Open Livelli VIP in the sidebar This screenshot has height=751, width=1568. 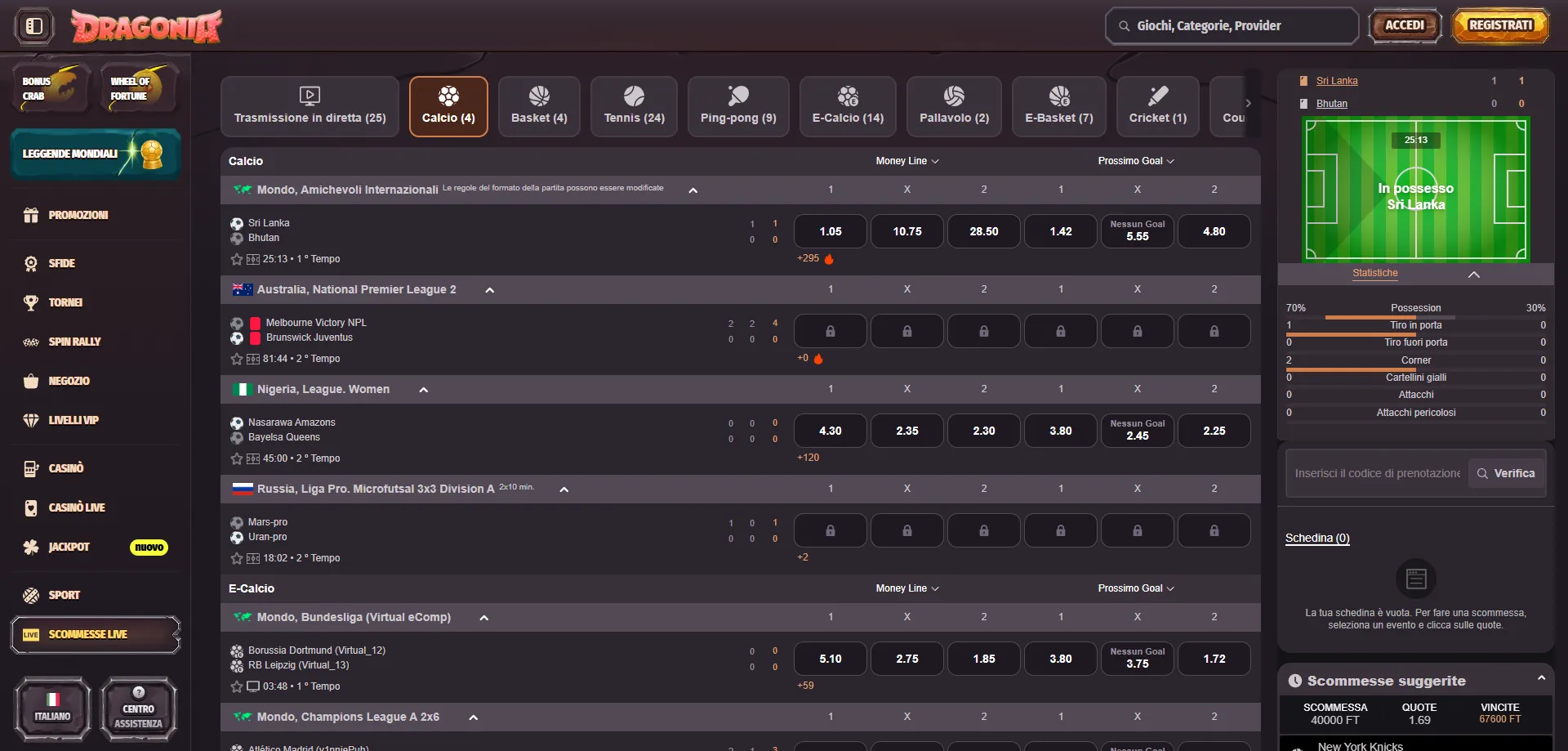pos(73,420)
